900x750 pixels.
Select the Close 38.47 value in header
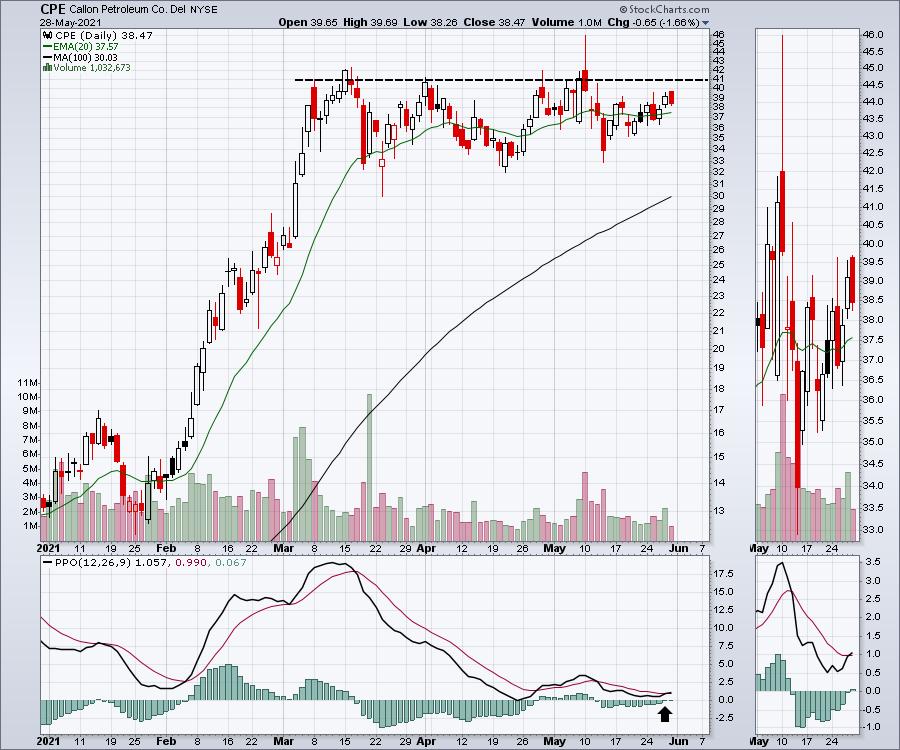tap(494, 22)
